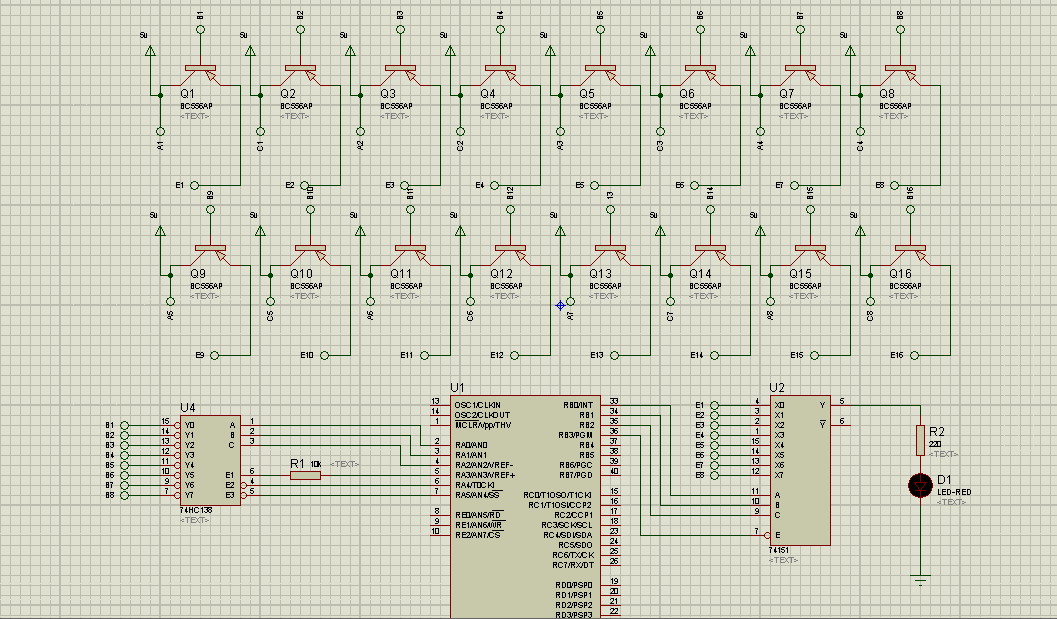Click the 74HC138 value label
Image resolution: width=1057 pixels, height=619 pixels.
click(x=196, y=510)
